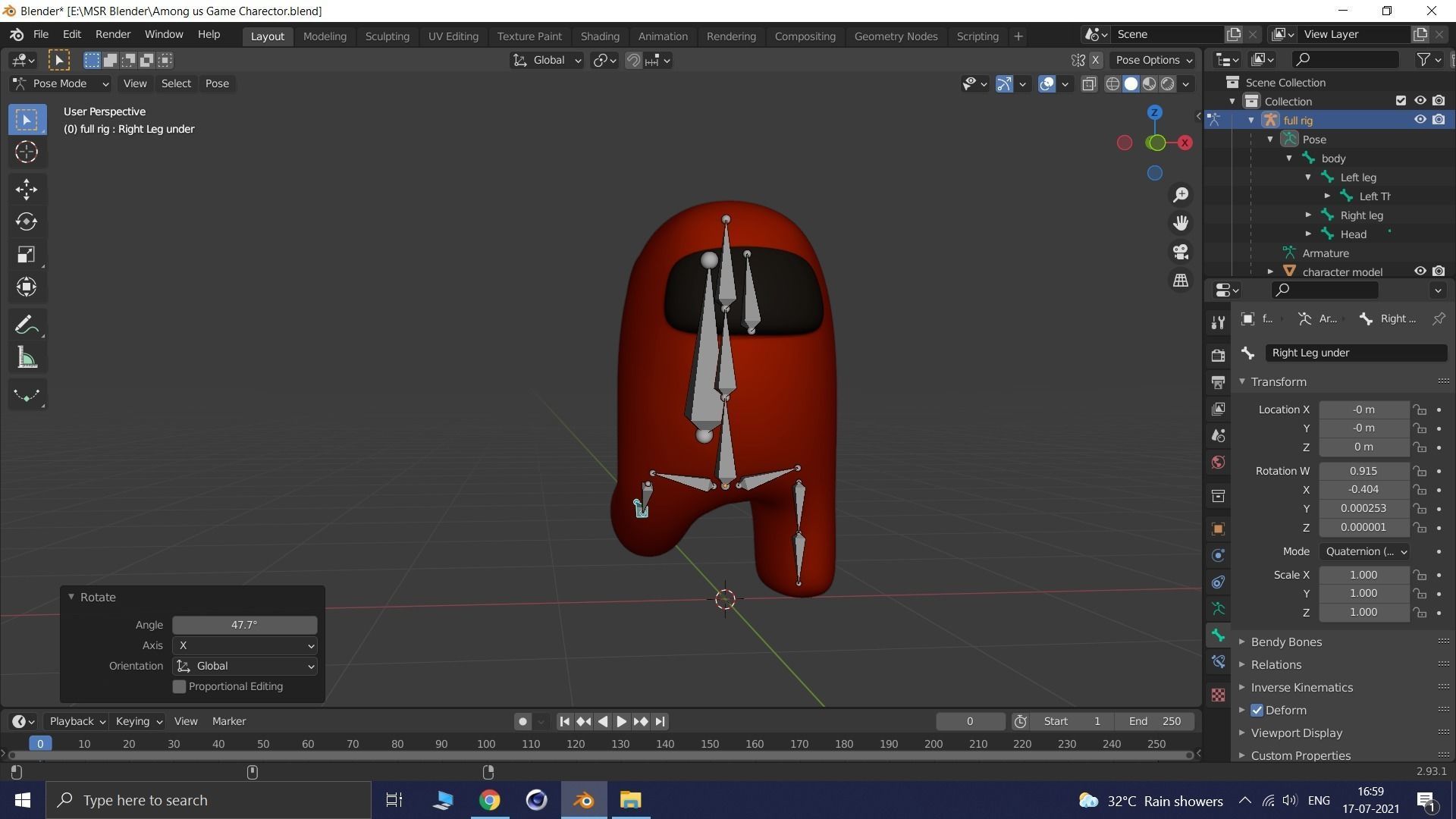Open Object Data armature properties tab

(x=1218, y=609)
